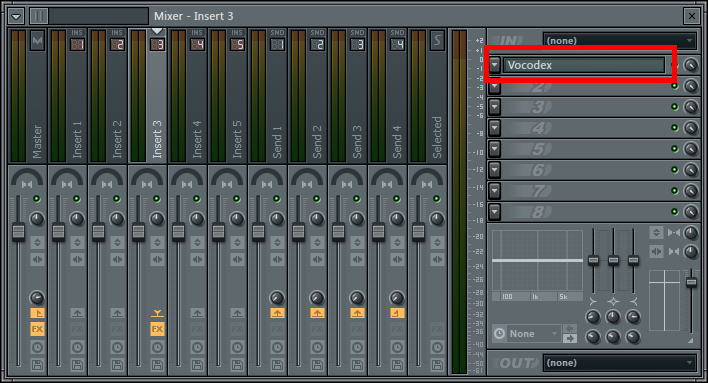Open the Vocodex plugin slot
The image size is (708, 383).
[x=584, y=65]
